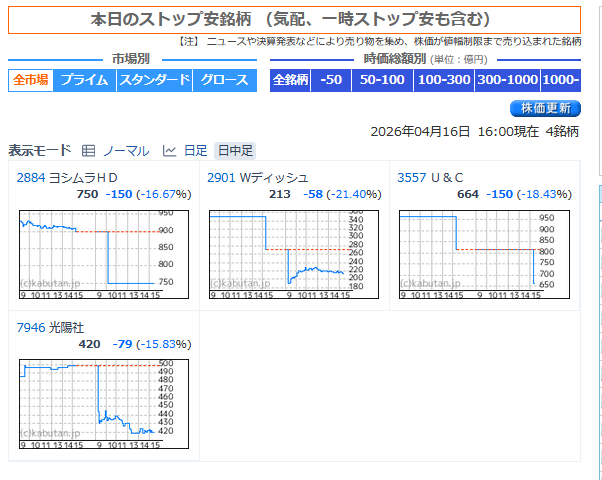
Task: Switch display mode to ノーマル
Action: tap(126, 151)
